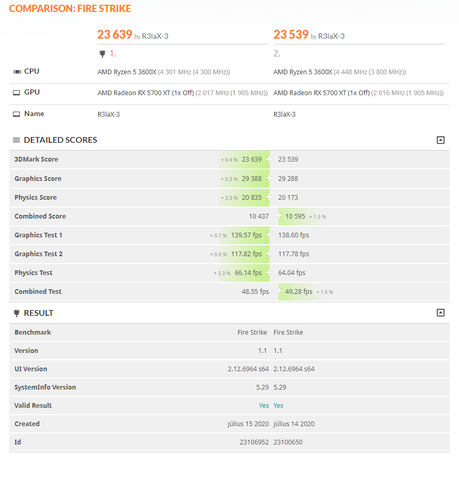Click second CPU entry with 4 448 MHz
The image size is (459, 480).
(x=340, y=72)
